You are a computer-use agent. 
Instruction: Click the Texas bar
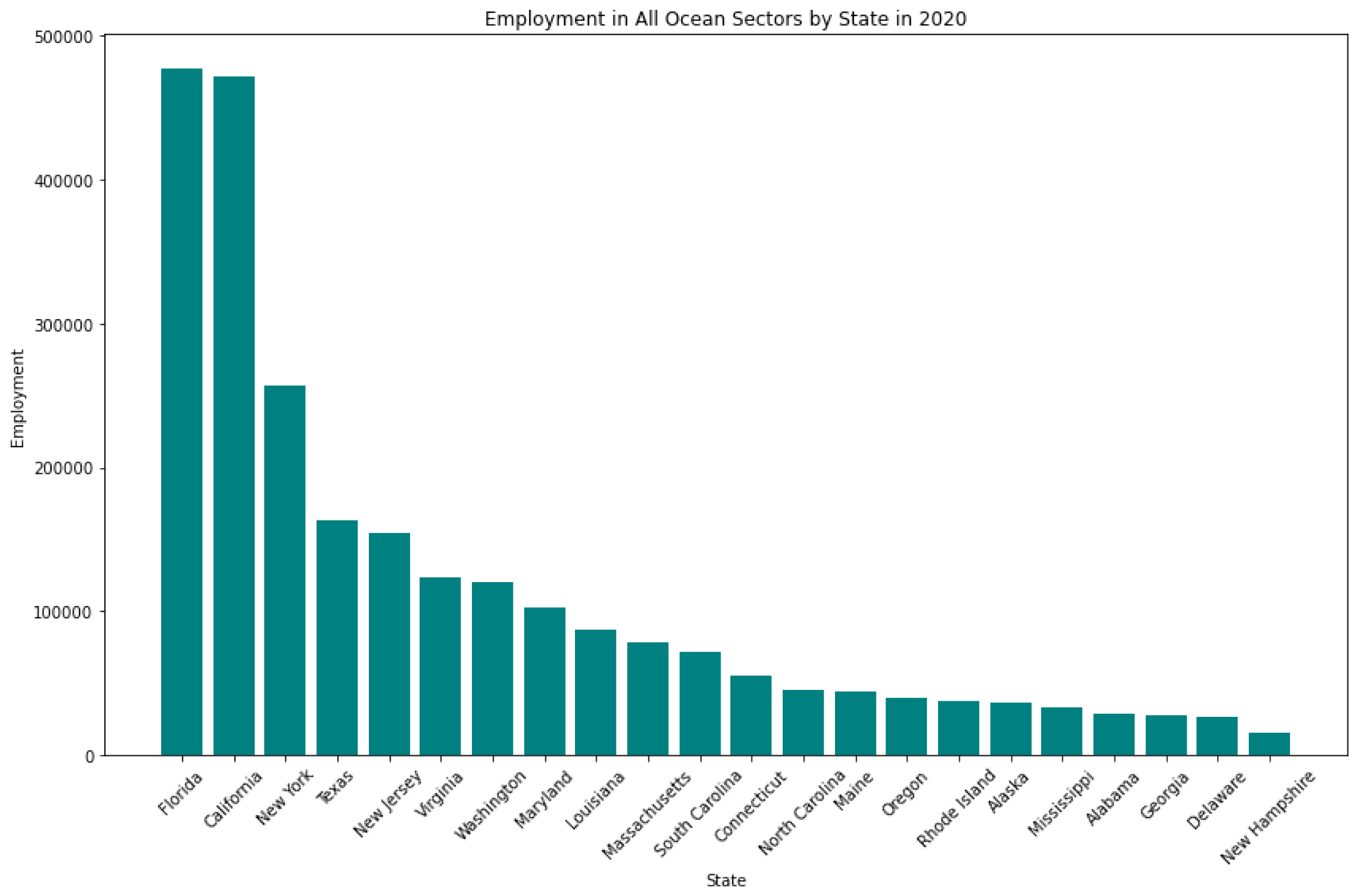(x=337, y=637)
